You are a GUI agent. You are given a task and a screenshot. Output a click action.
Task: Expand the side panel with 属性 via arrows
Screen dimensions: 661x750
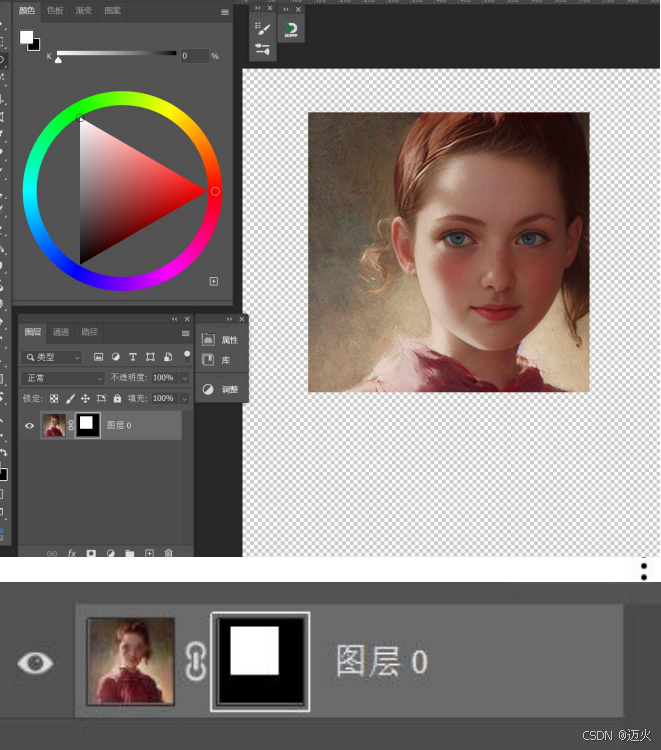click(x=229, y=319)
